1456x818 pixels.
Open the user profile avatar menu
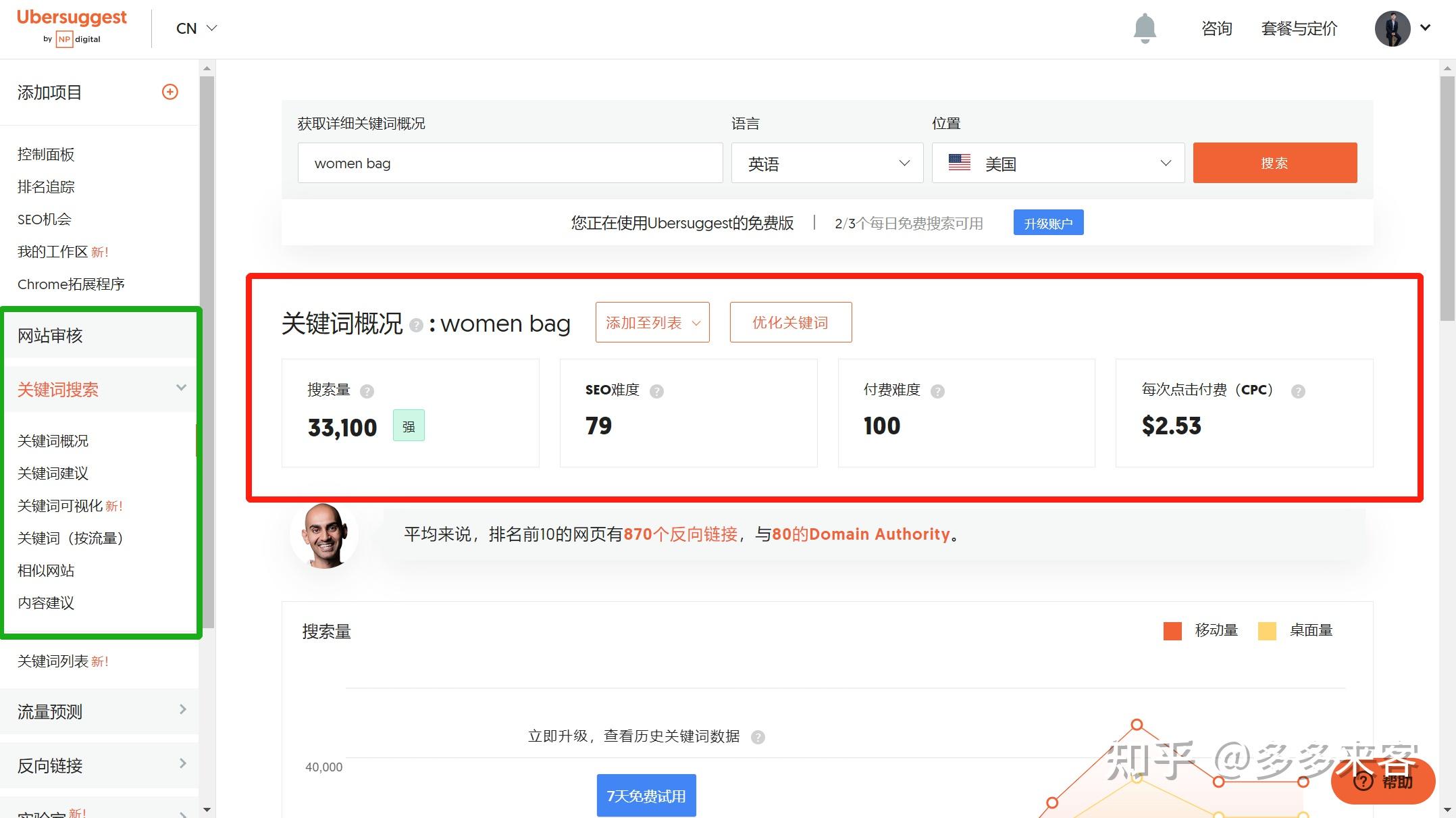(1393, 28)
